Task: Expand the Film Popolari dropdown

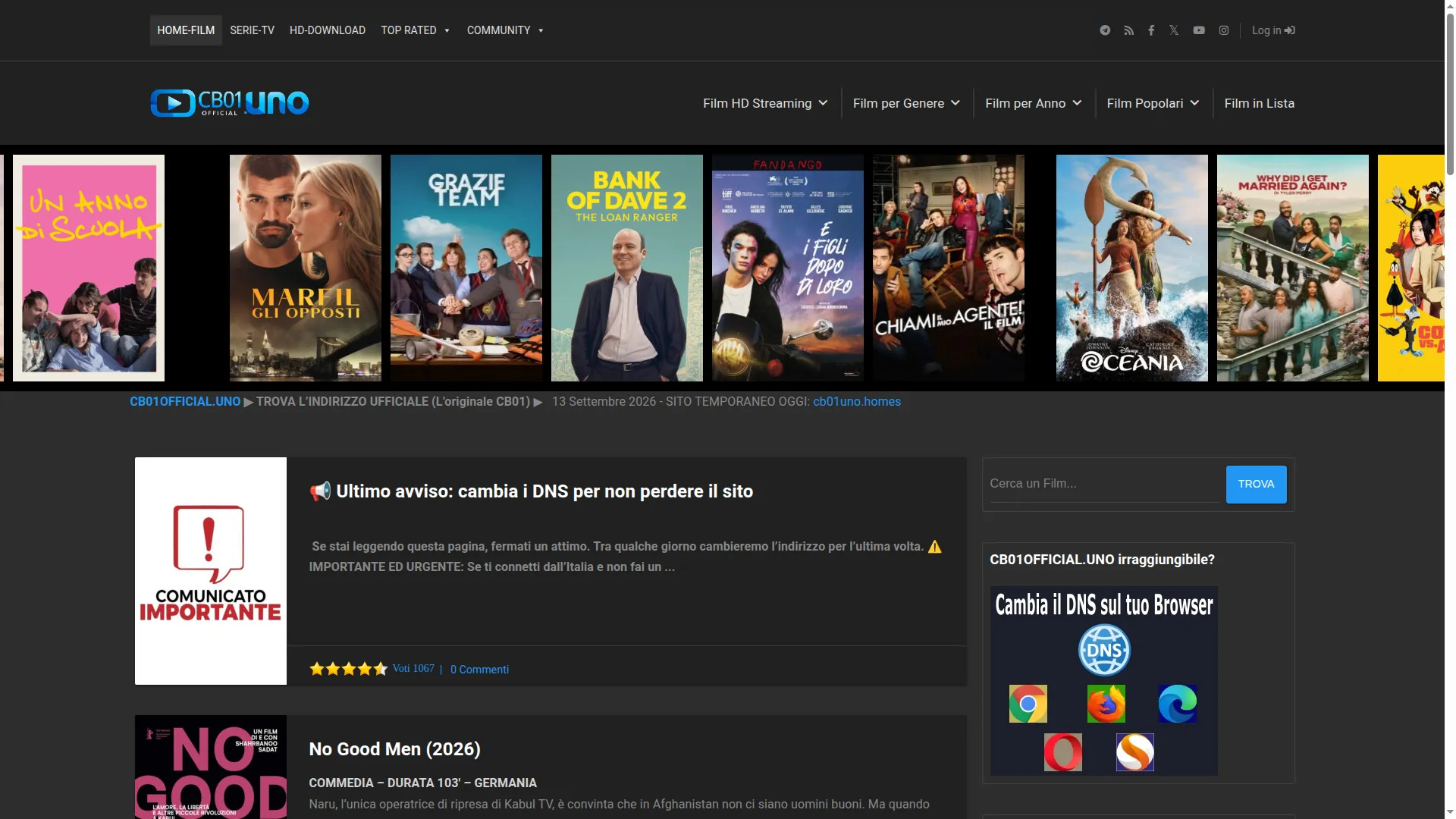Action: pyautogui.click(x=1153, y=103)
